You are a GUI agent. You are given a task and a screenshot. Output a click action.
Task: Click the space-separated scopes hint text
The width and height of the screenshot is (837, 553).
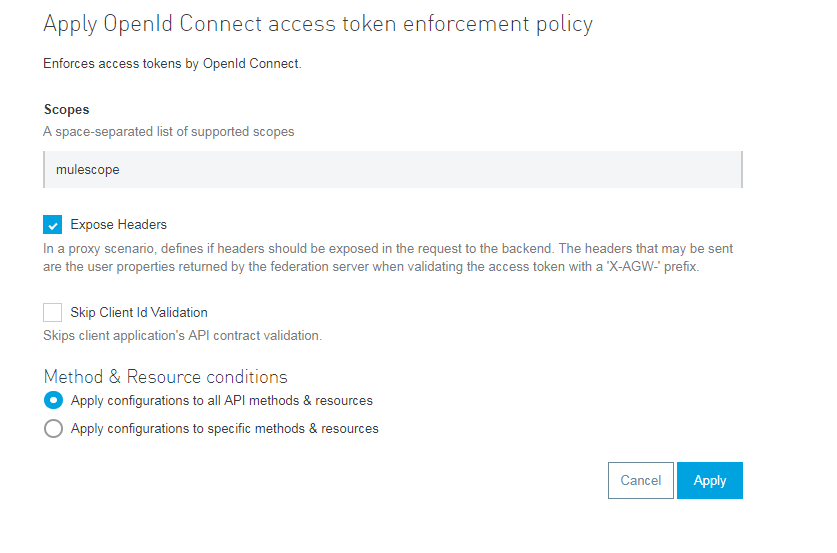168,132
